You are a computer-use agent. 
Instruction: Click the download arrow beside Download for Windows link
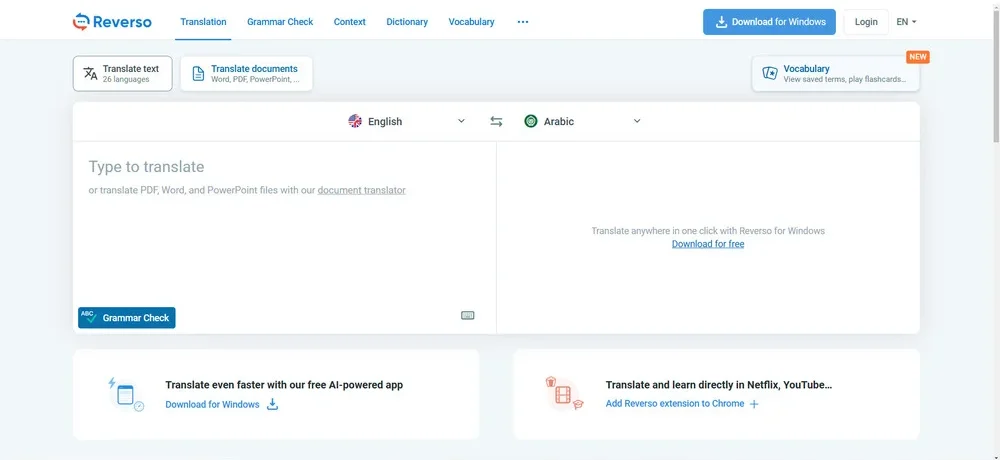pyautogui.click(x=272, y=405)
